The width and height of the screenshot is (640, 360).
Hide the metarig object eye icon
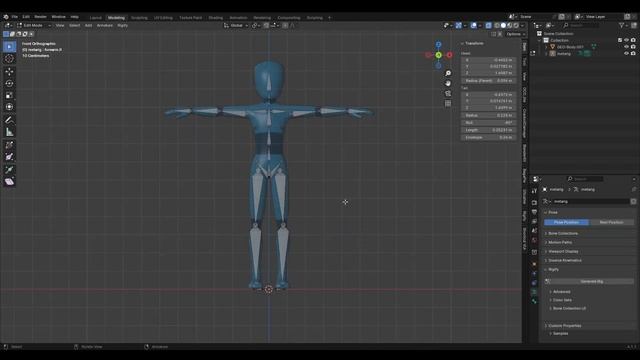(x=626, y=53)
